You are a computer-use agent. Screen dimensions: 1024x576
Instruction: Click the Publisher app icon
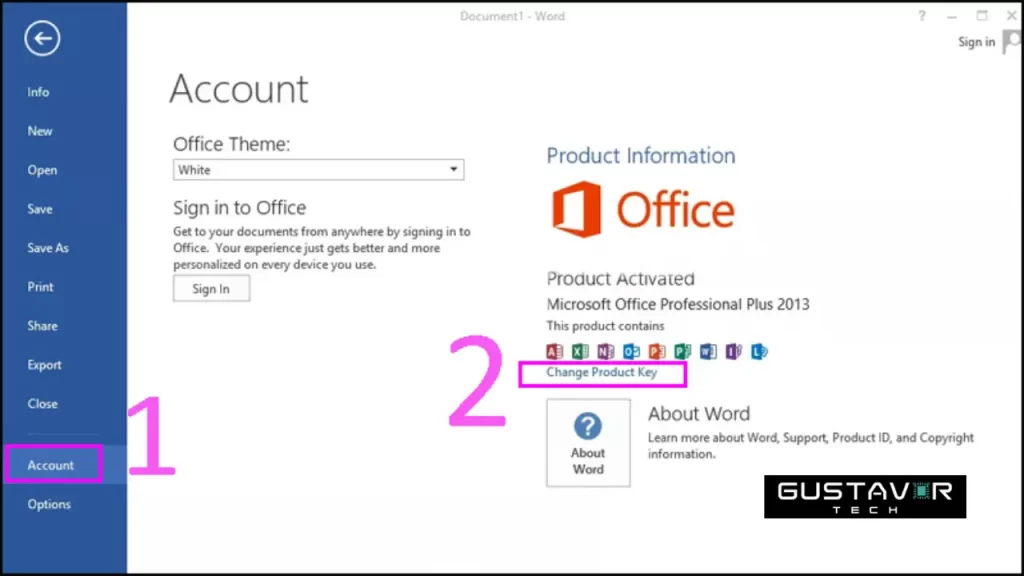tap(682, 351)
